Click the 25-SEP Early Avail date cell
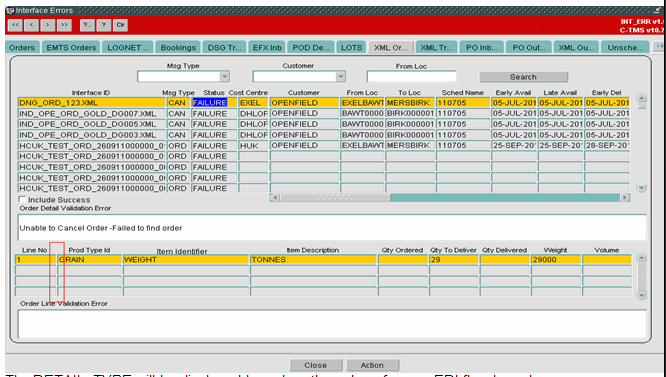Screen dimensions: 666x377 tap(514, 146)
